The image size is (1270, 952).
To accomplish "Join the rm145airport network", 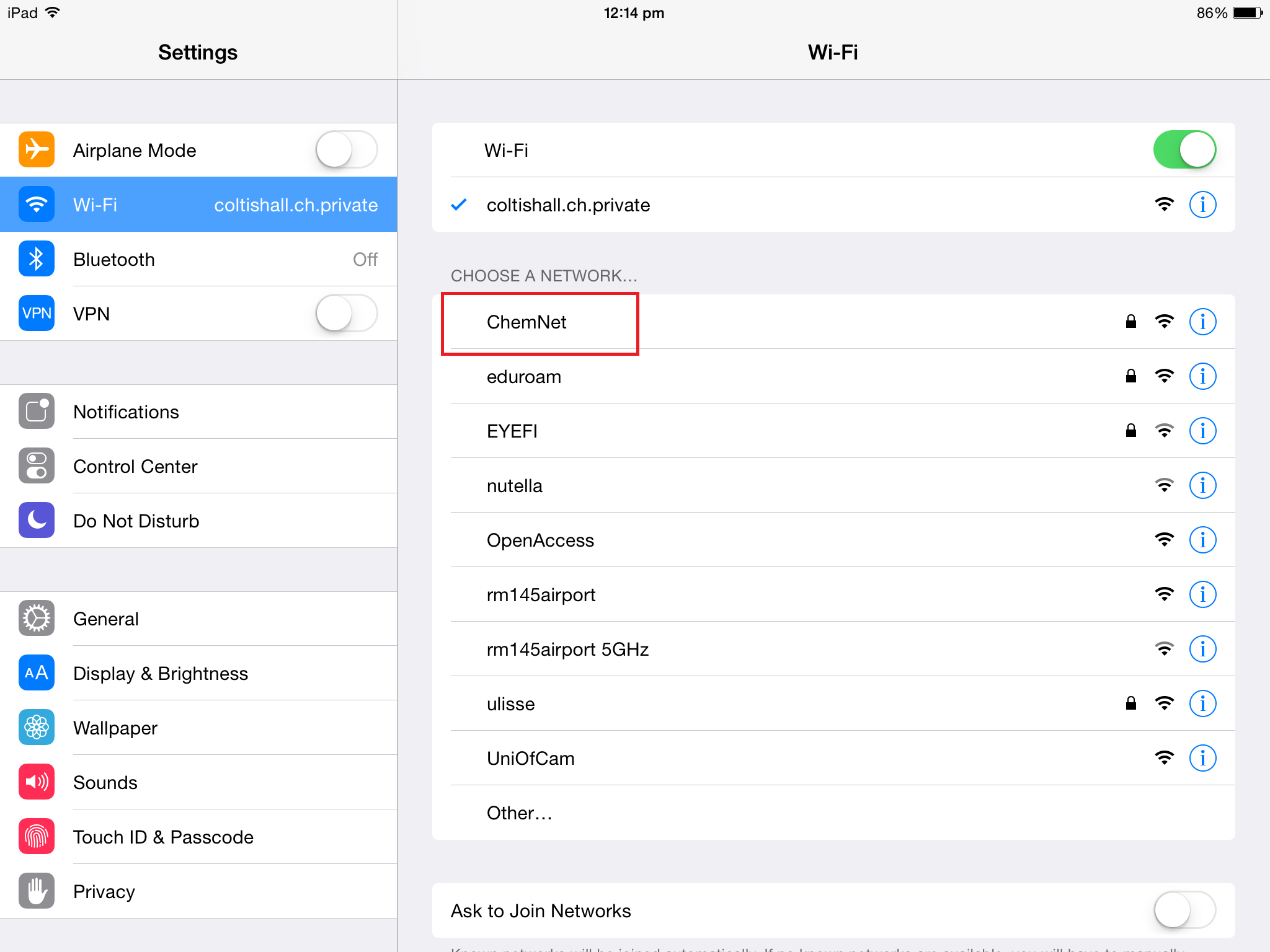I will (x=833, y=594).
